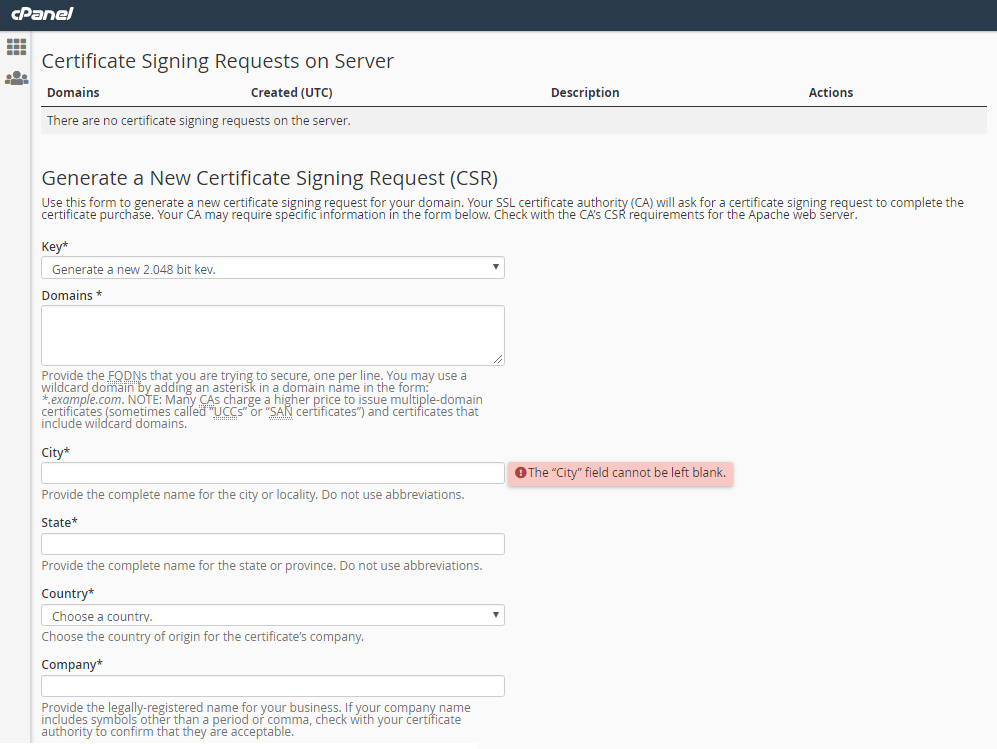Image resolution: width=997 pixels, height=749 pixels.
Task: Click inside the Domains text area
Action: tap(272, 335)
